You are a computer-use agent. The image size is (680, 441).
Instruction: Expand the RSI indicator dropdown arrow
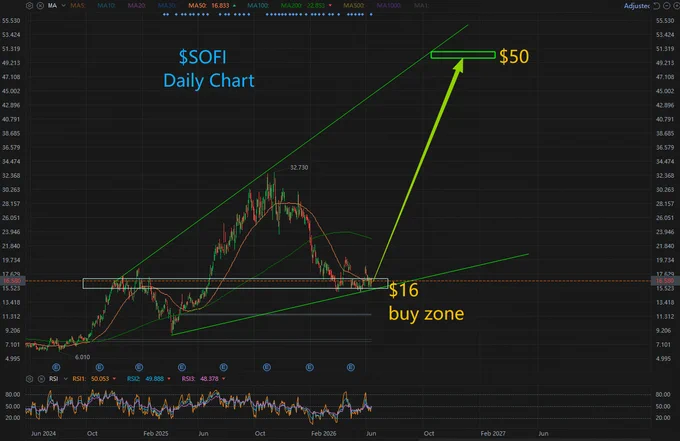(x=65, y=379)
